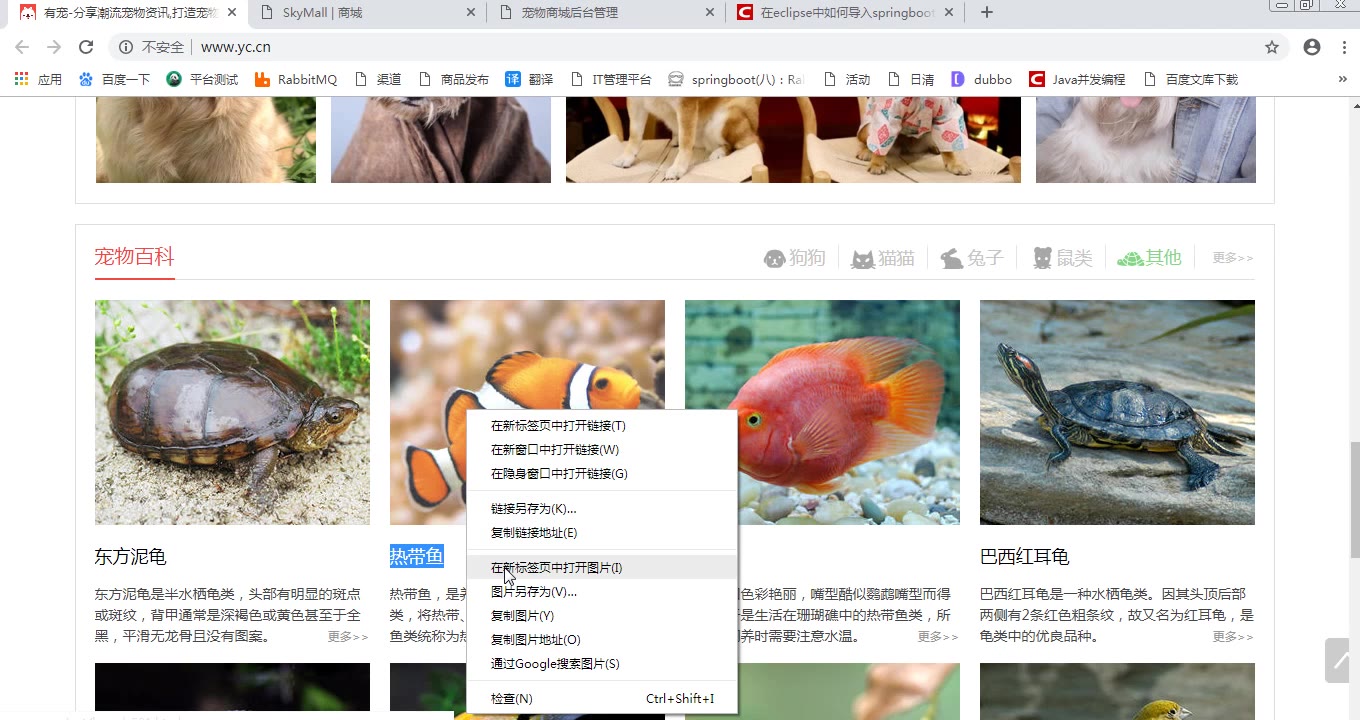Click the 东方泥龟 title link

(x=131, y=557)
